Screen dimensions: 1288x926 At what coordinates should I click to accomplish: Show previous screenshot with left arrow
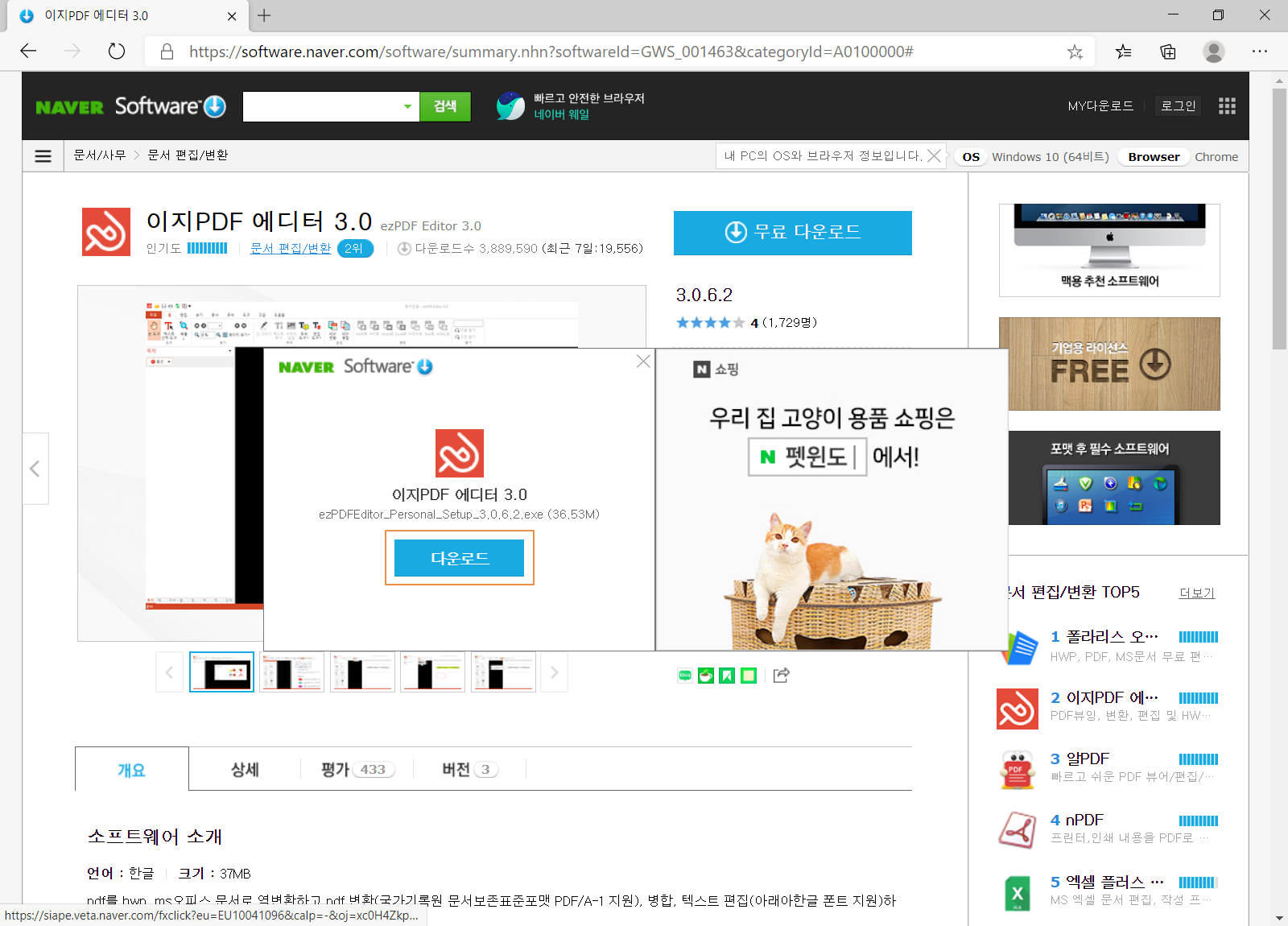tap(35, 469)
